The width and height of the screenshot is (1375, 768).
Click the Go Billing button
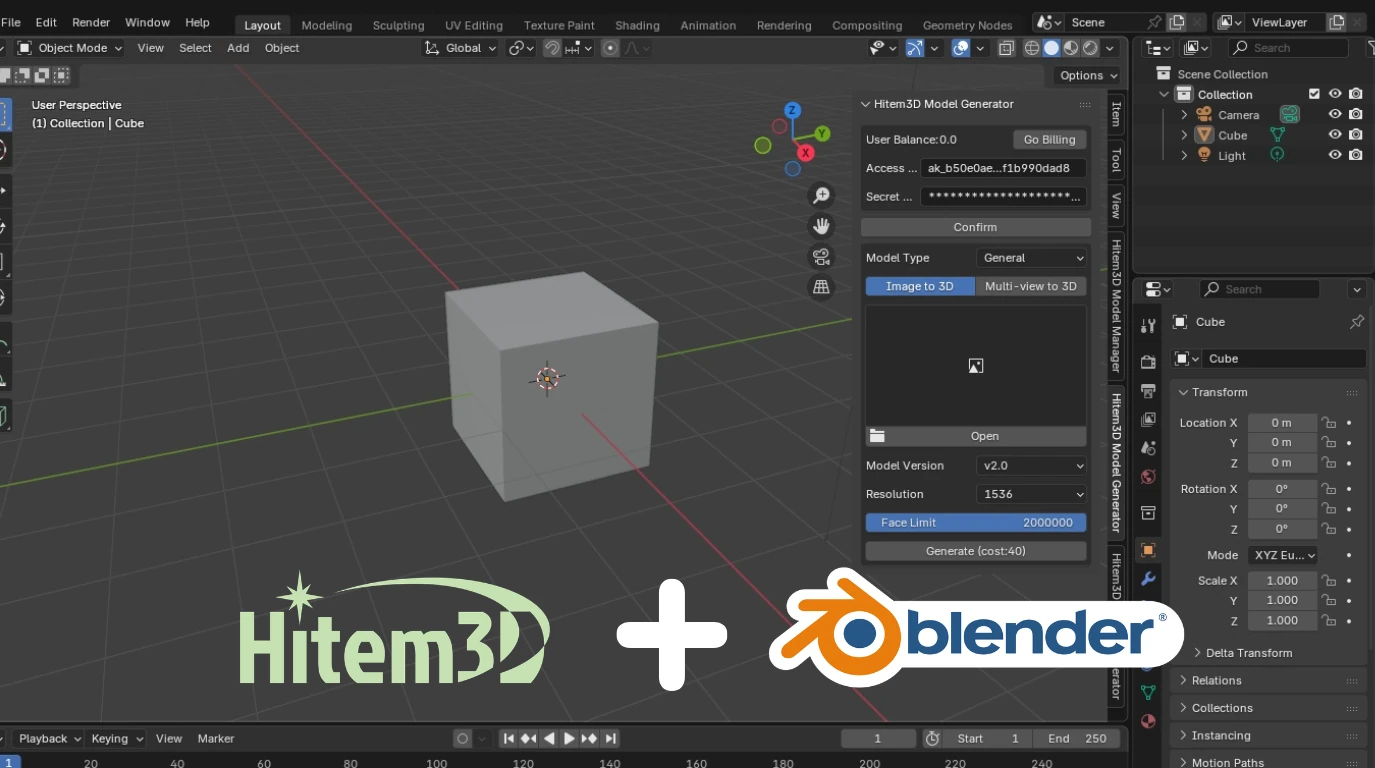pyautogui.click(x=1049, y=140)
